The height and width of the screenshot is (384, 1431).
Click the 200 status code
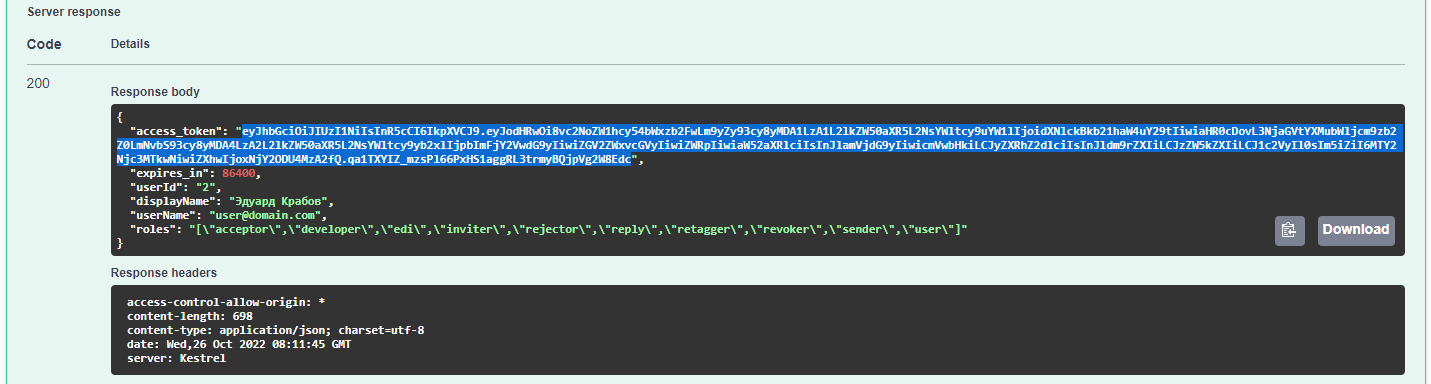38,83
